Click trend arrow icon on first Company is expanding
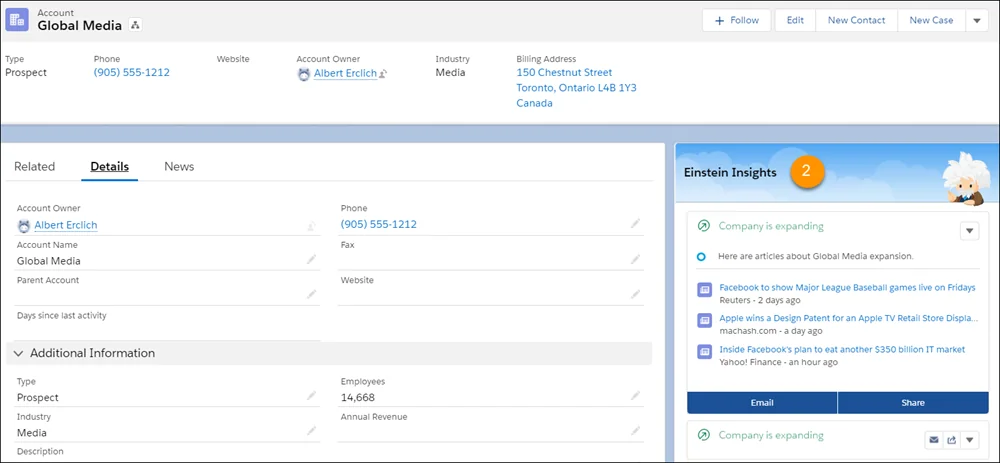This screenshot has width=1000, height=463. pos(703,226)
